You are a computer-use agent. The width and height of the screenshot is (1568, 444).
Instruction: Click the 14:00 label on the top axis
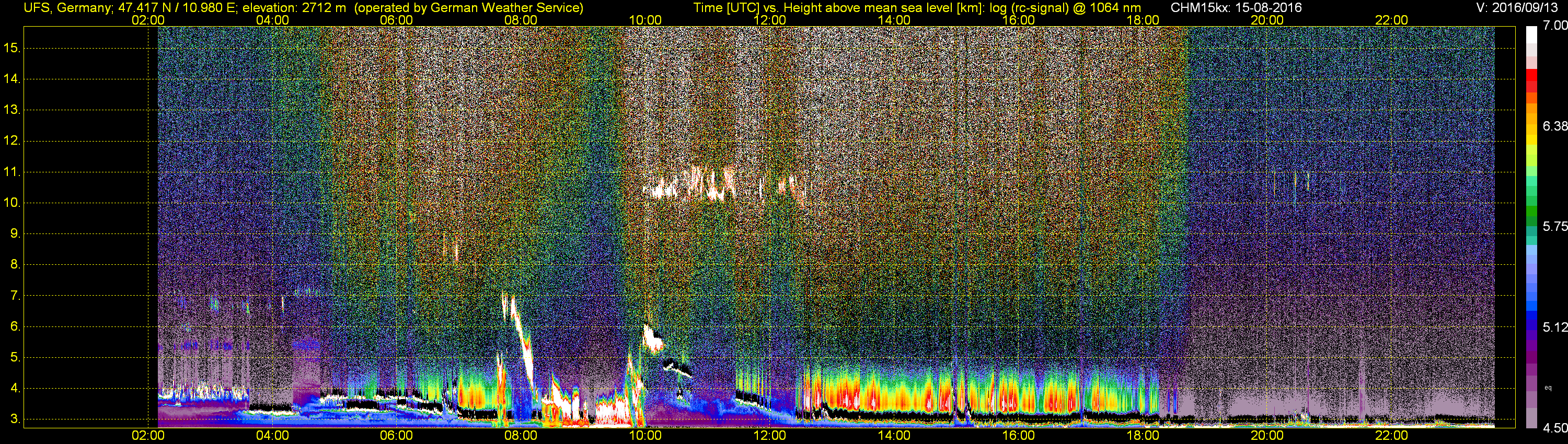pos(894,20)
